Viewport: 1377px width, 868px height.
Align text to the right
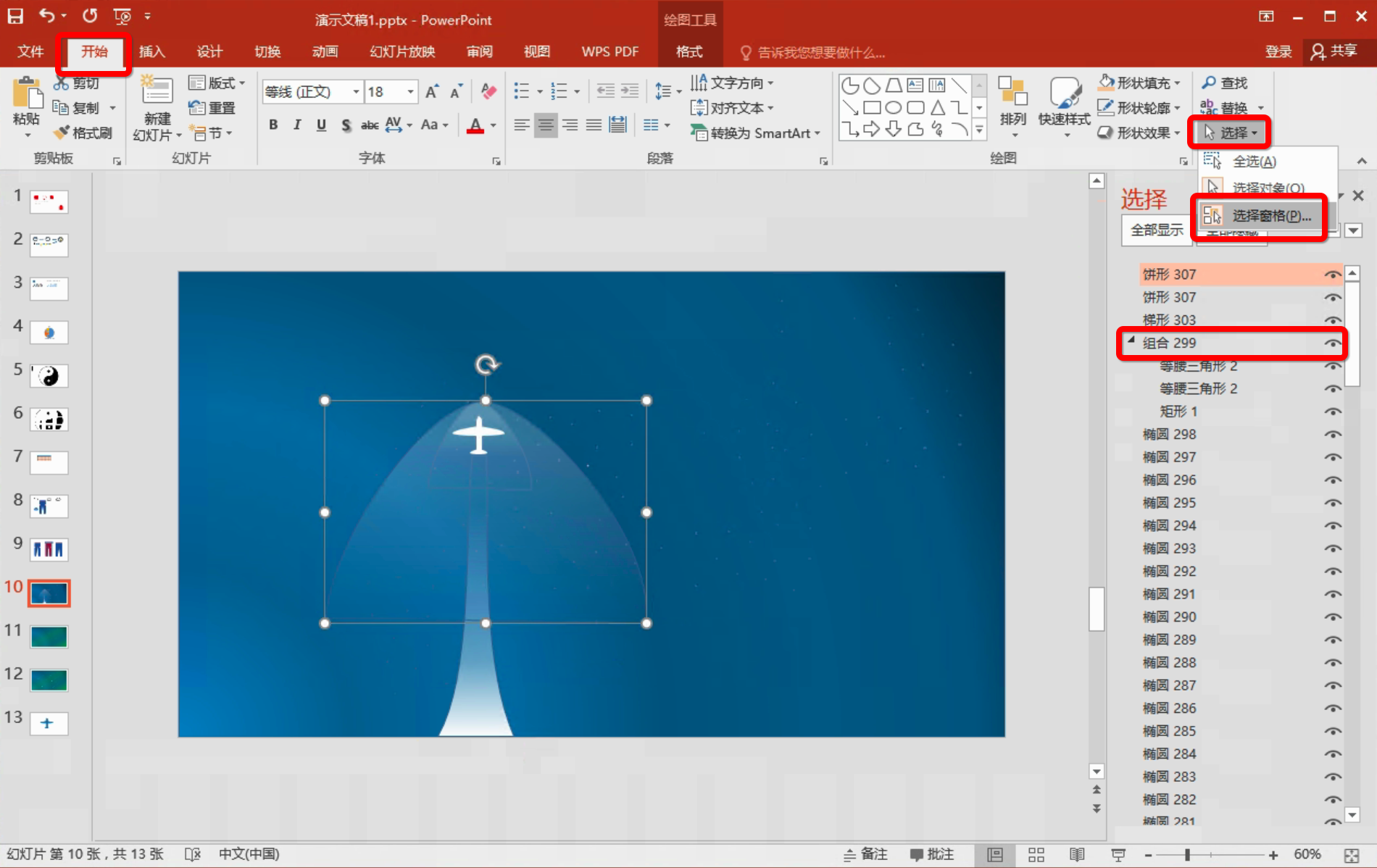(570, 125)
